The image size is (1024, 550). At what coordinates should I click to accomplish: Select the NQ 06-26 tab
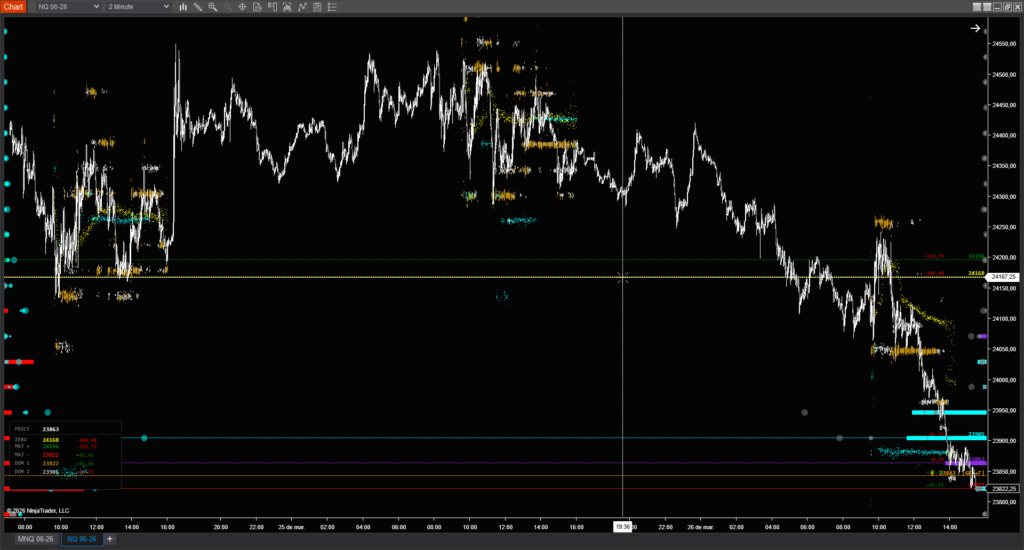coord(81,539)
